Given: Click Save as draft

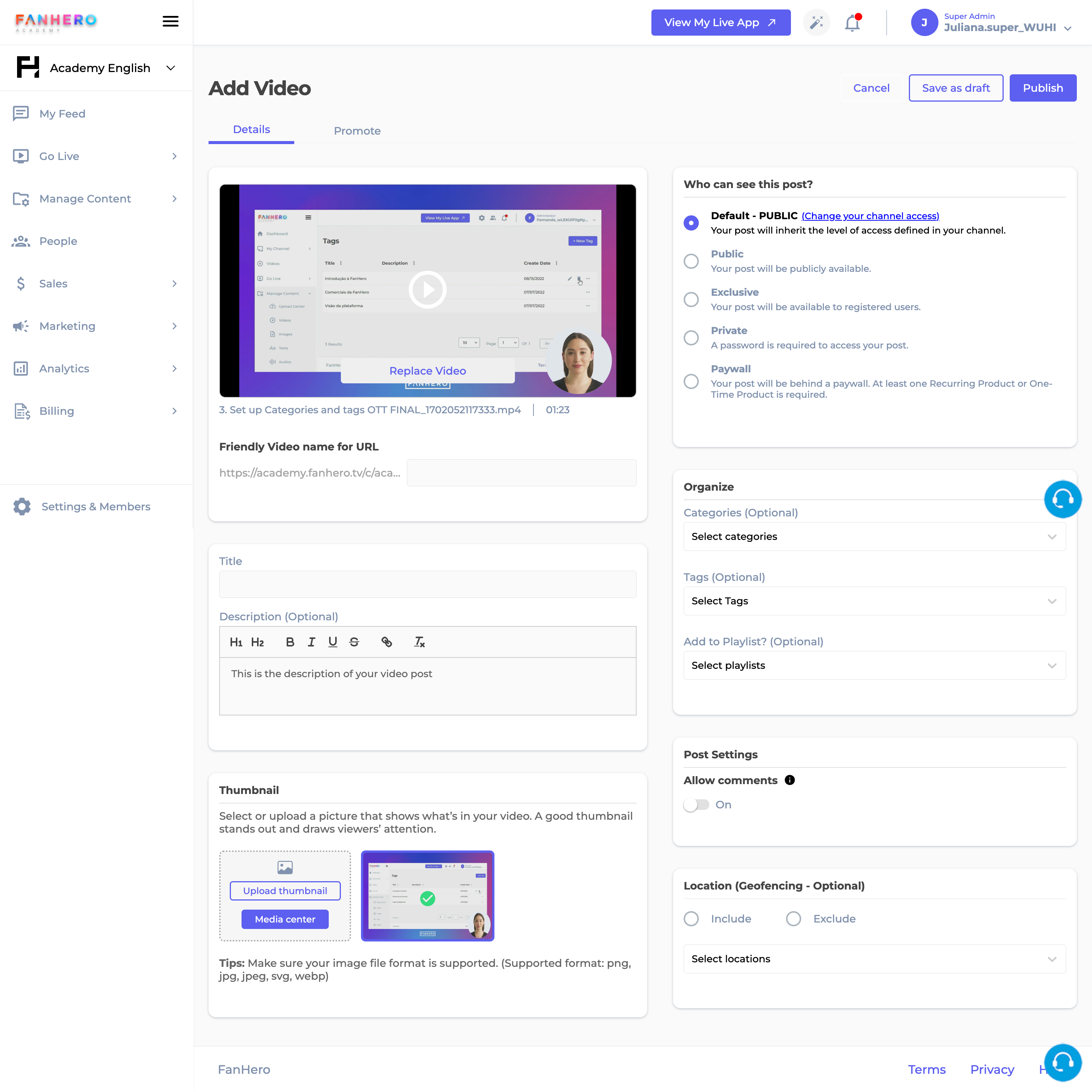Looking at the screenshot, I should 955,88.
